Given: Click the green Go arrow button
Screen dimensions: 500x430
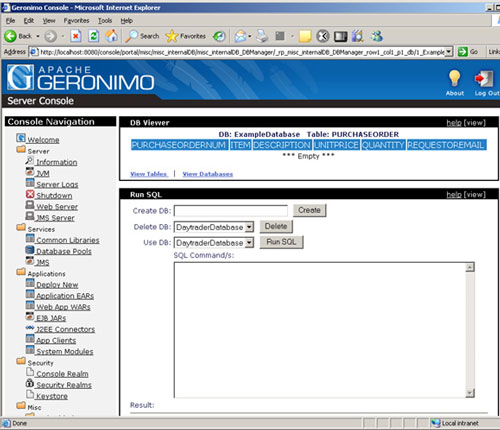Looking at the screenshot, I should click(463, 52).
